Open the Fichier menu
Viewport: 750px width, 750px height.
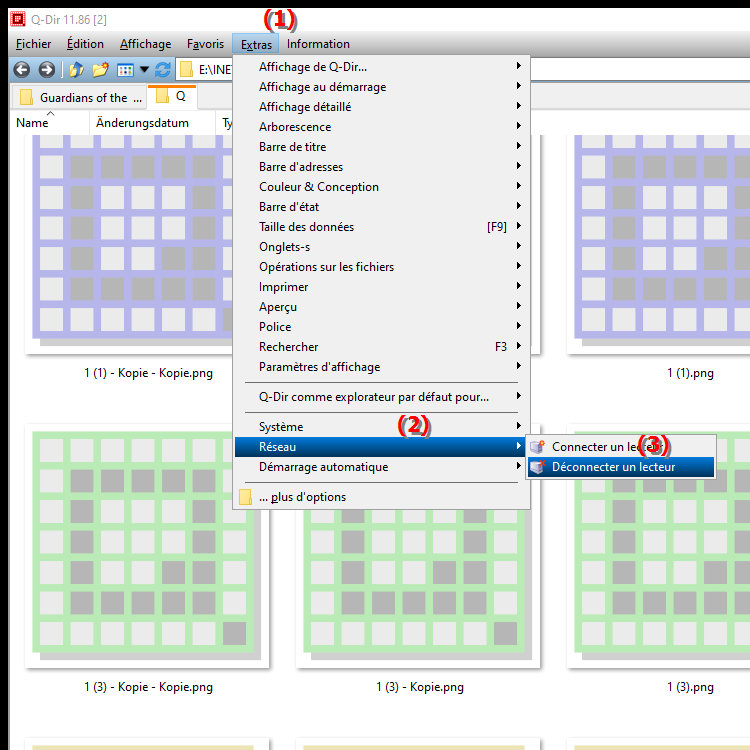(33, 44)
